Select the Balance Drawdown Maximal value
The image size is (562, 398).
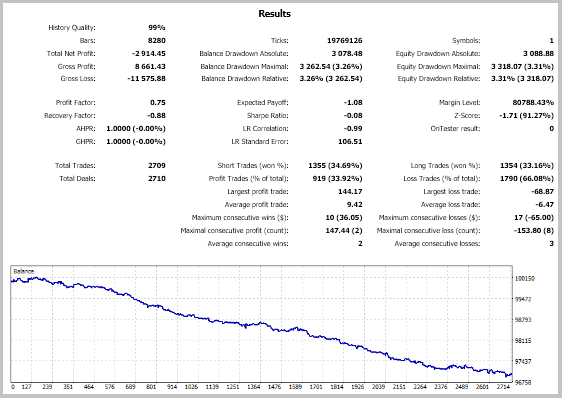(331, 67)
